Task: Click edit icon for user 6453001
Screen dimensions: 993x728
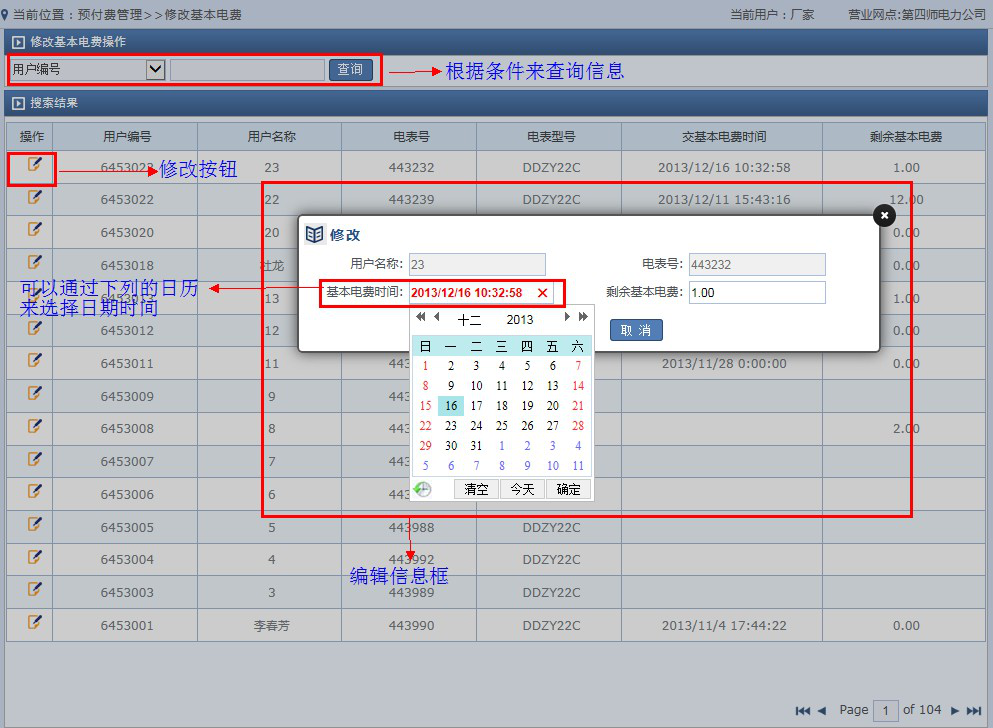Action: pyautogui.click(x=34, y=623)
